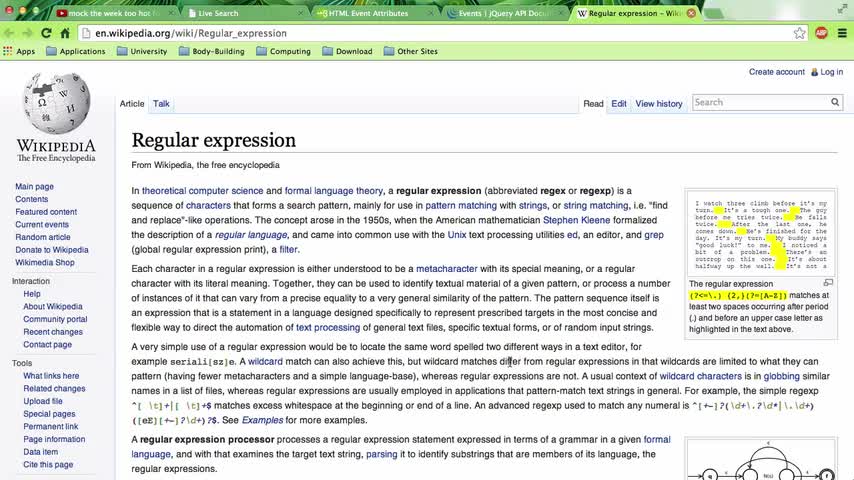
Task: Go to Main page in sidebar
Action: tap(34, 186)
